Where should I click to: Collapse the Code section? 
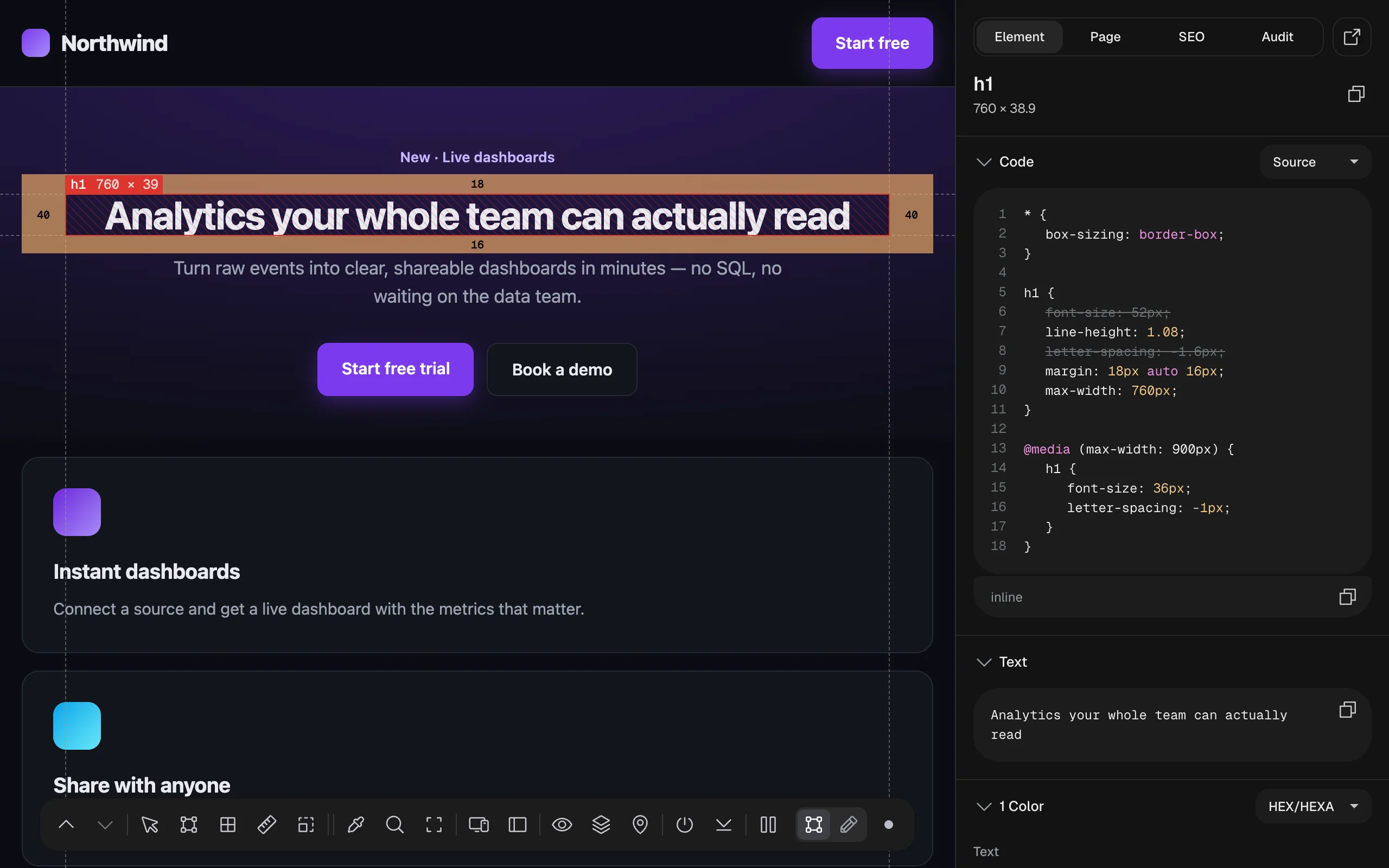pyautogui.click(x=984, y=162)
